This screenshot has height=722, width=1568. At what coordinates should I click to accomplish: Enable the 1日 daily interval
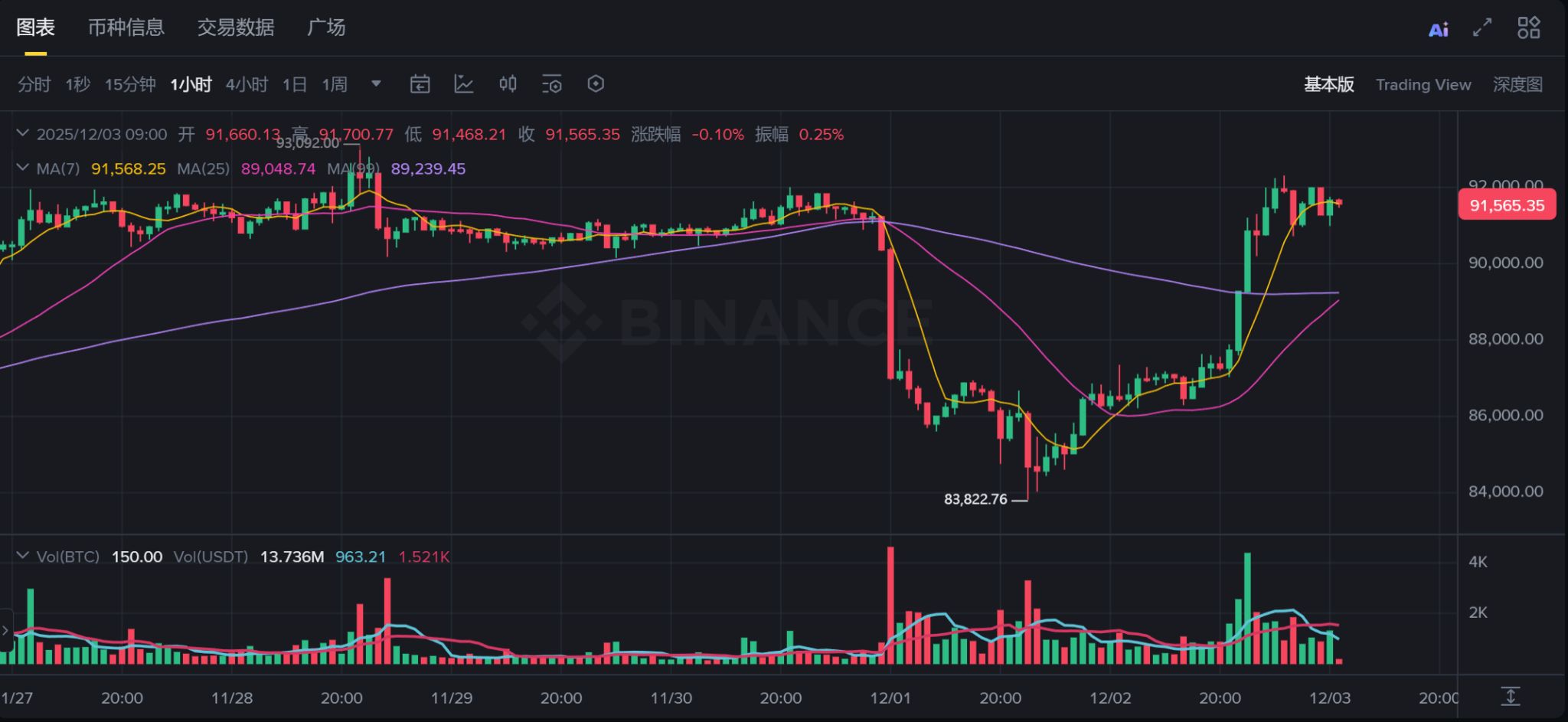[294, 84]
